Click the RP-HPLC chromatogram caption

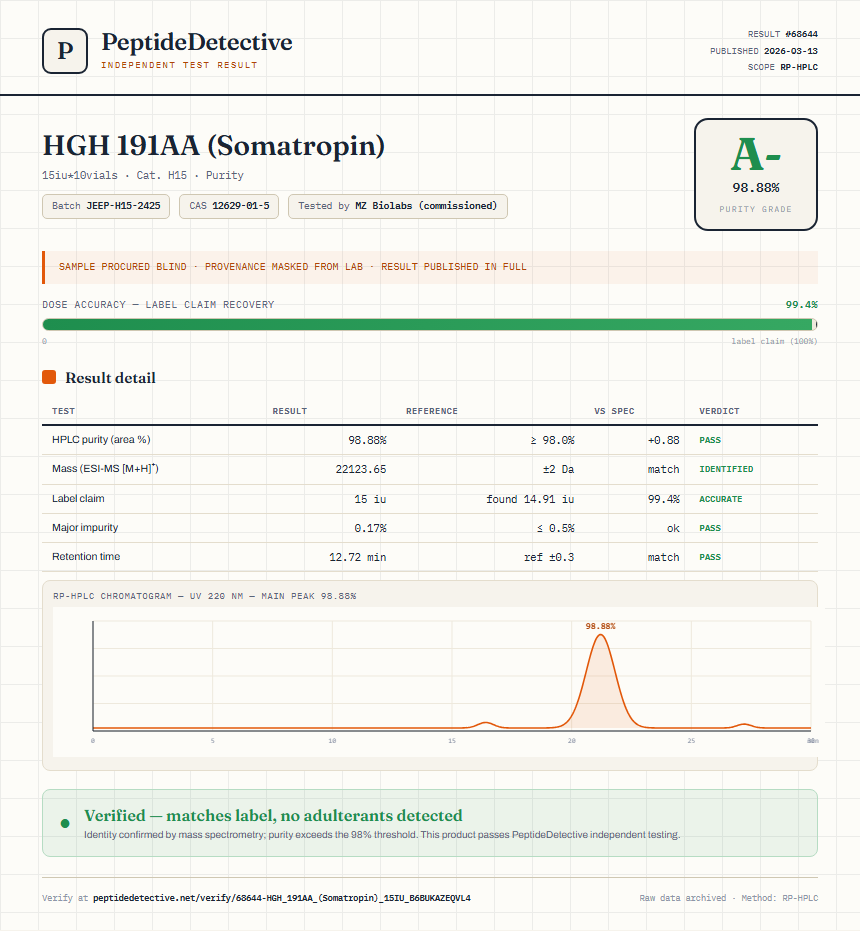tap(205, 596)
